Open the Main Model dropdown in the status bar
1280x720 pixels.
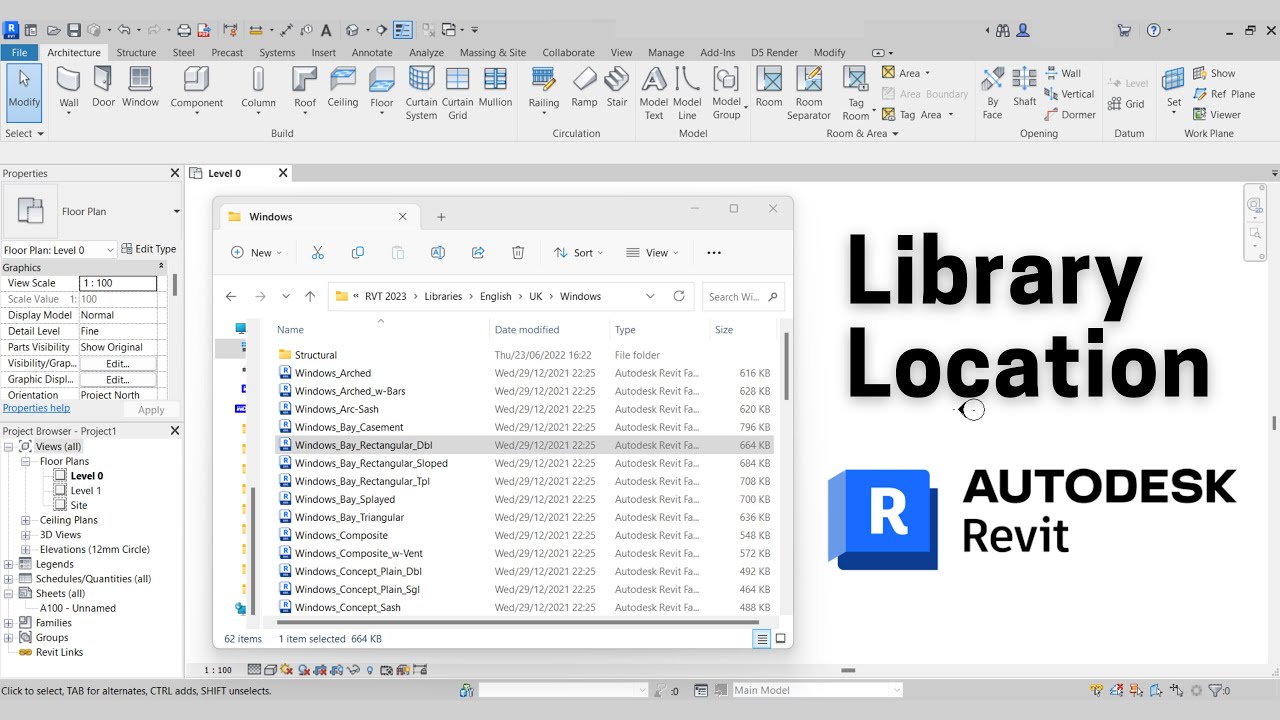tap(896, 690)
